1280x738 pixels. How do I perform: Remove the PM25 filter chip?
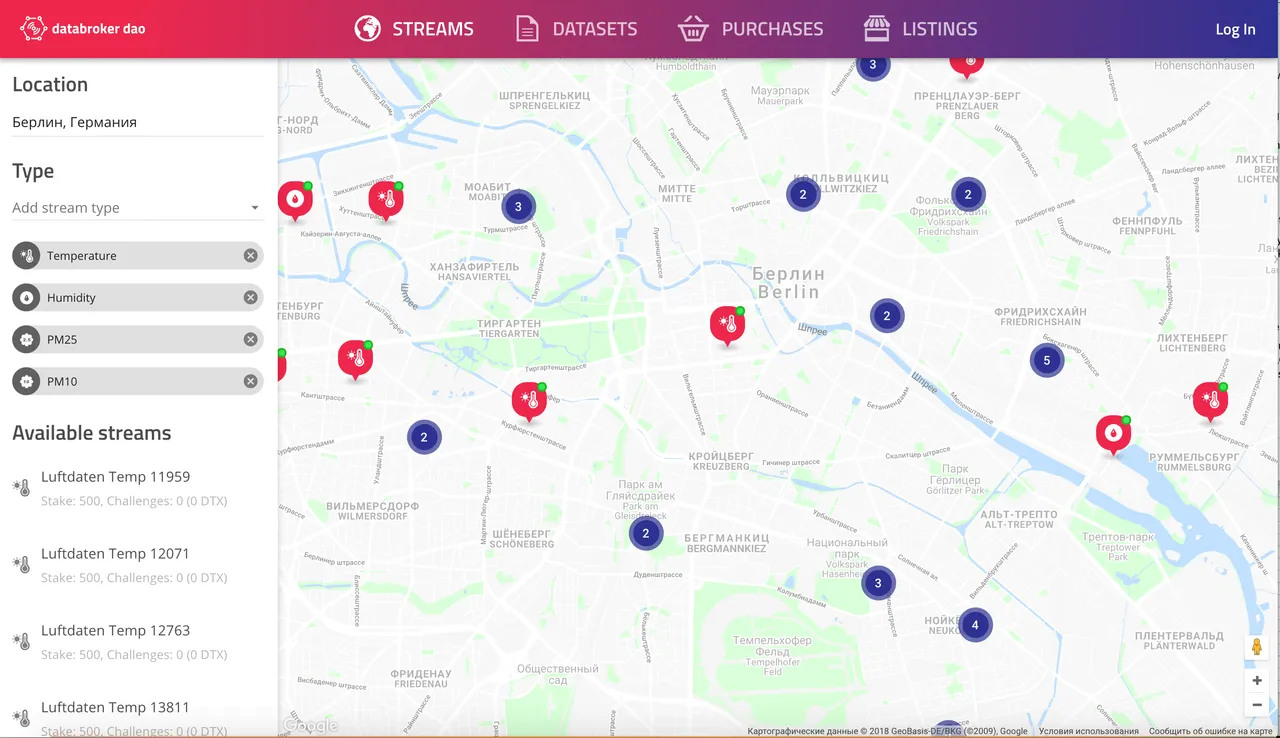pyautogui.click(x=251, y=340)
